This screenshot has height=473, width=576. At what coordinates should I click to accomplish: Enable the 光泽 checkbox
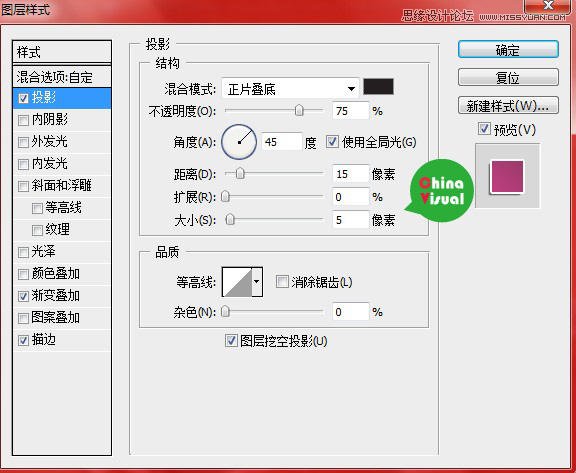tap(23, 252)
